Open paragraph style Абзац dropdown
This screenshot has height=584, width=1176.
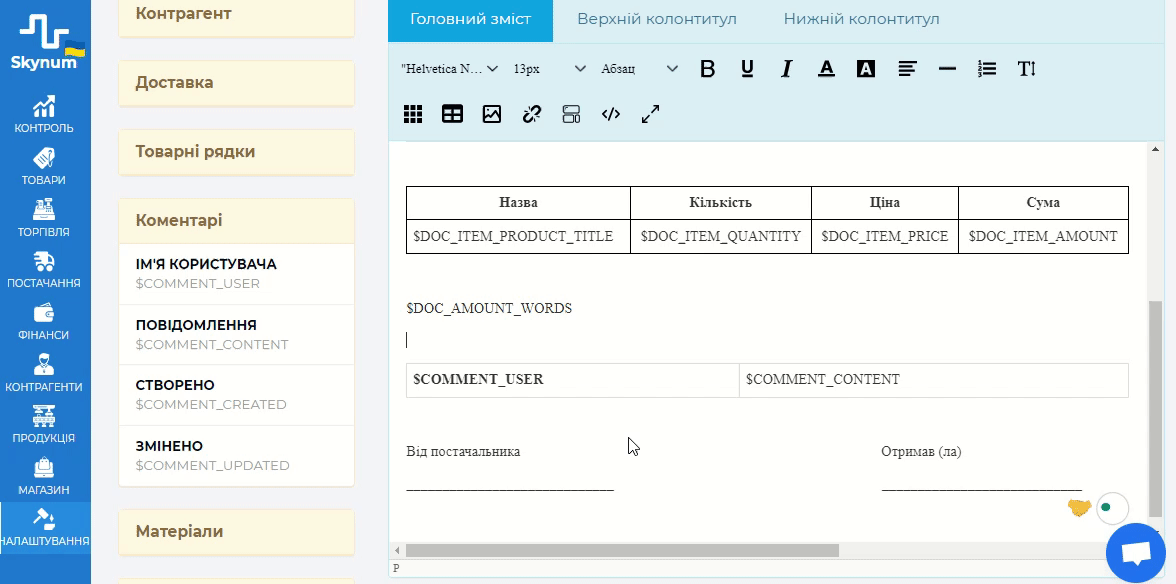640,69
